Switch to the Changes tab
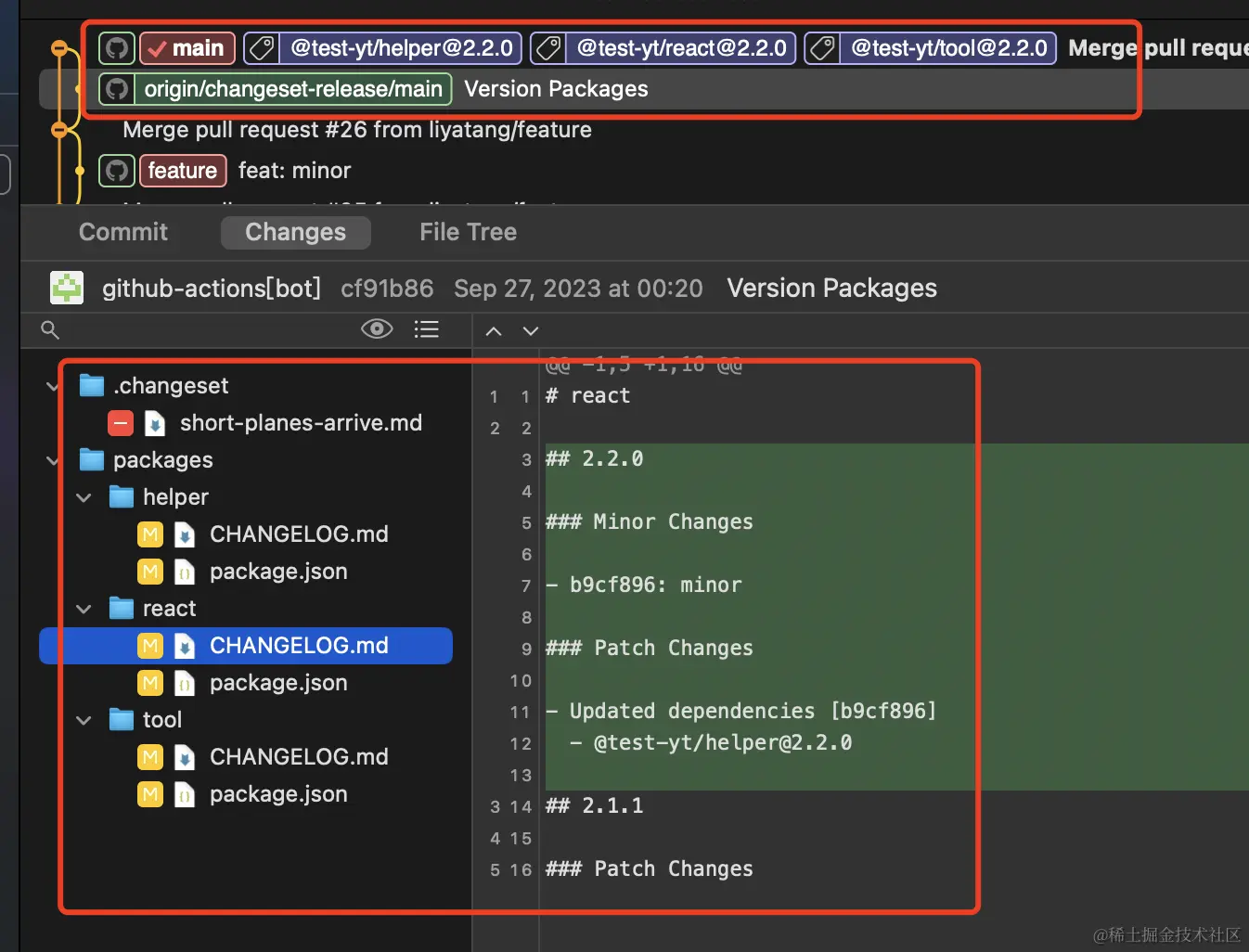The height and width of the screenshot is (952, 1249). (x=295, y=232)
